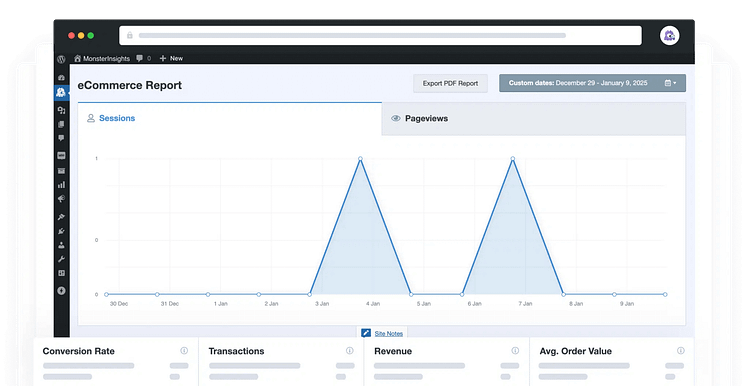Click the Sessions person icon

(x=91, y=118)
